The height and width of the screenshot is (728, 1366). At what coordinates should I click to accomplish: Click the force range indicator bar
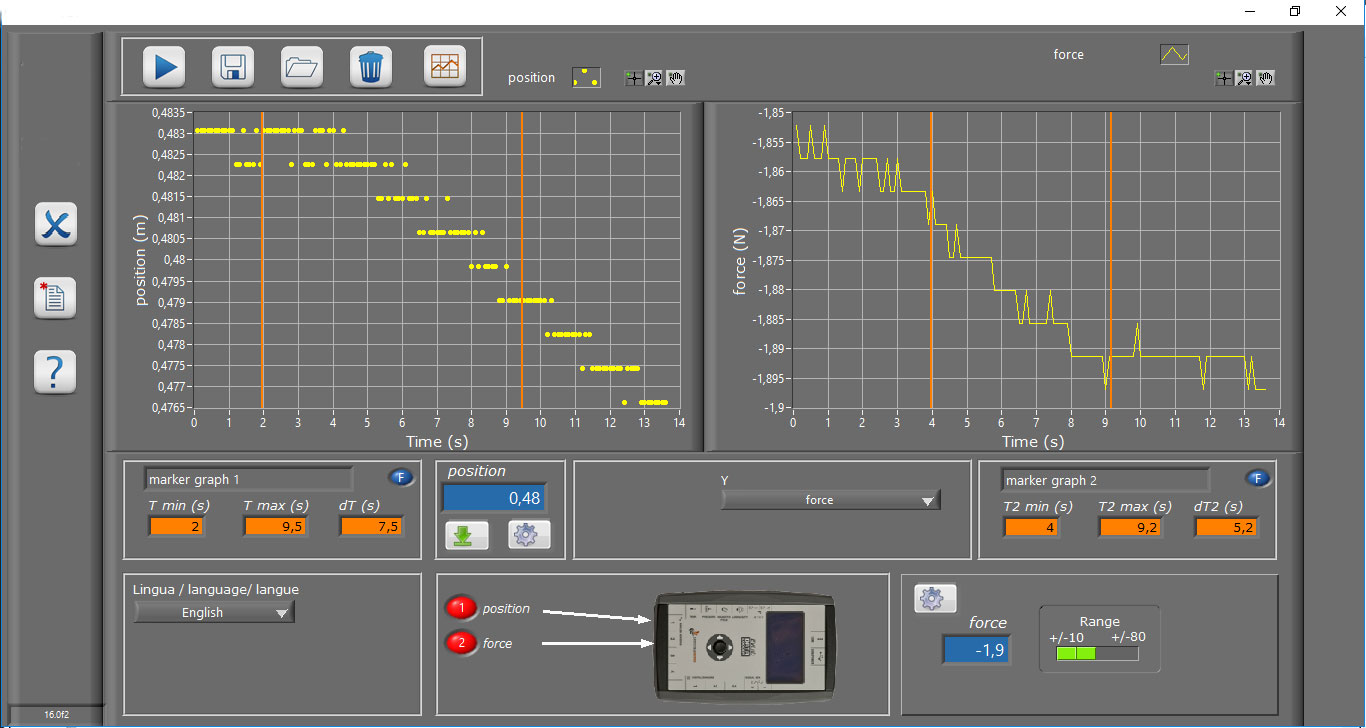tap(1097, 653)
